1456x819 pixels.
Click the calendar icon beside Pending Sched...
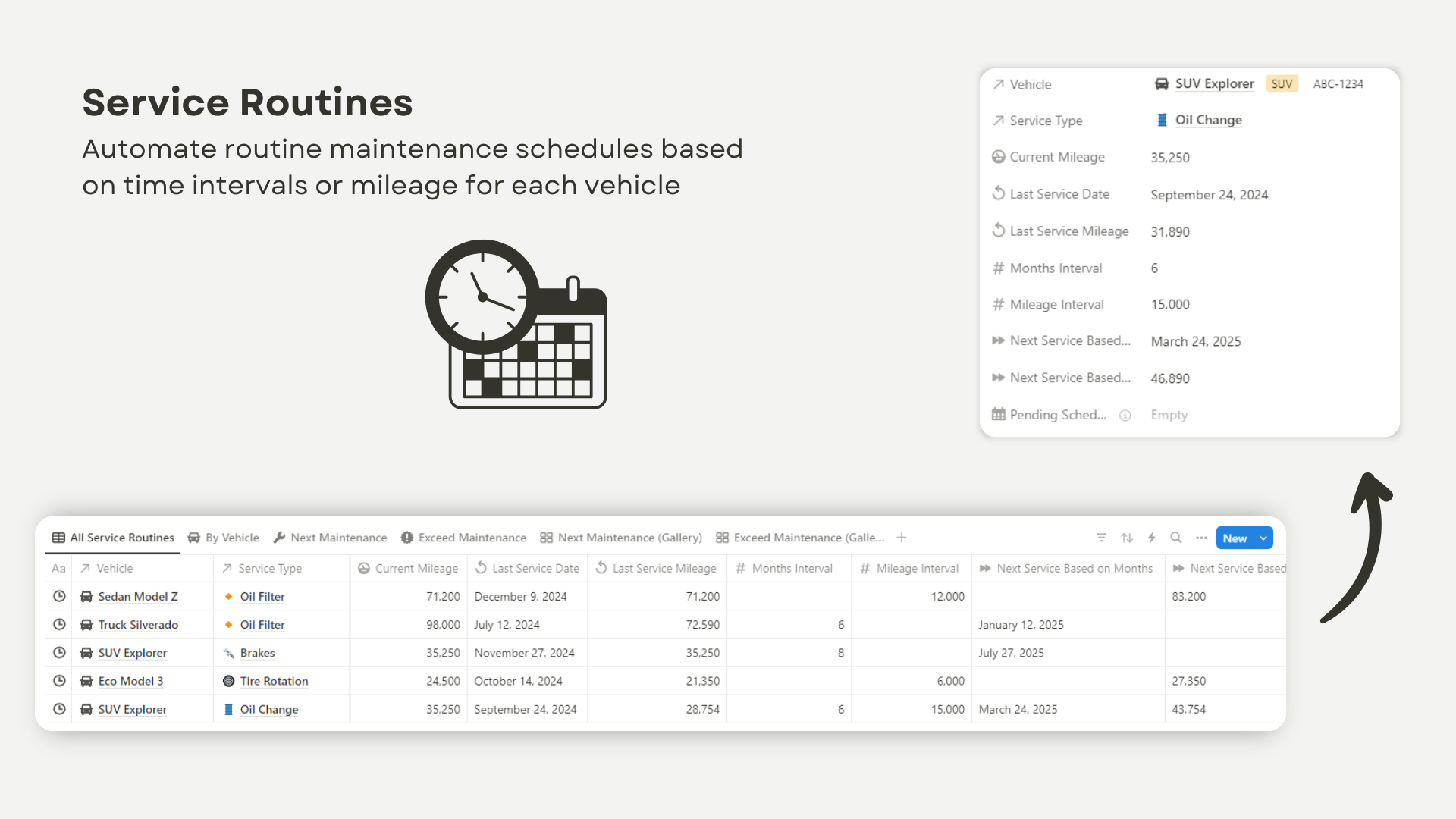pos(999,414)
